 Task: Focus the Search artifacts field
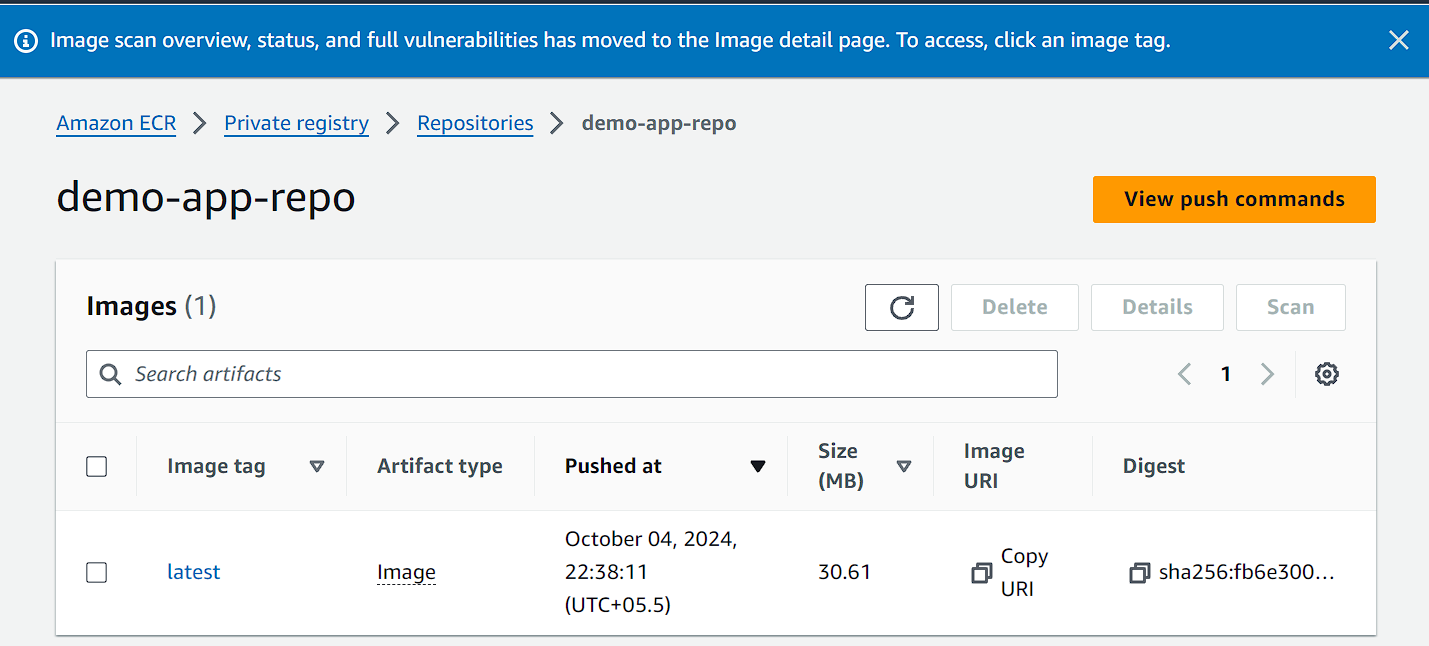pyautogui.click(x=571, y=374)
